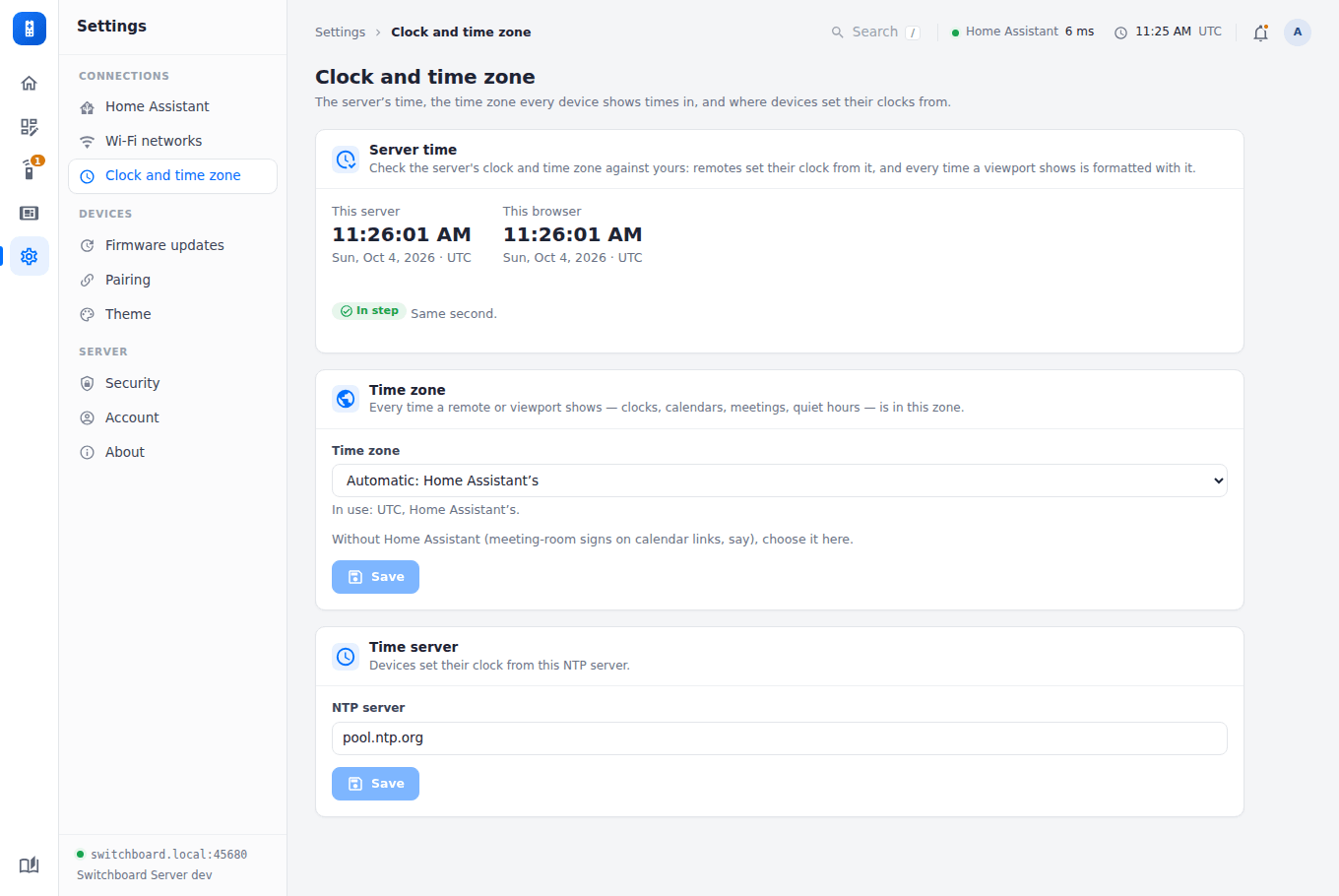Click the globe icon beside Time zone heading
The height and width of the screenshot is (896, 1339).
(346, 399)
